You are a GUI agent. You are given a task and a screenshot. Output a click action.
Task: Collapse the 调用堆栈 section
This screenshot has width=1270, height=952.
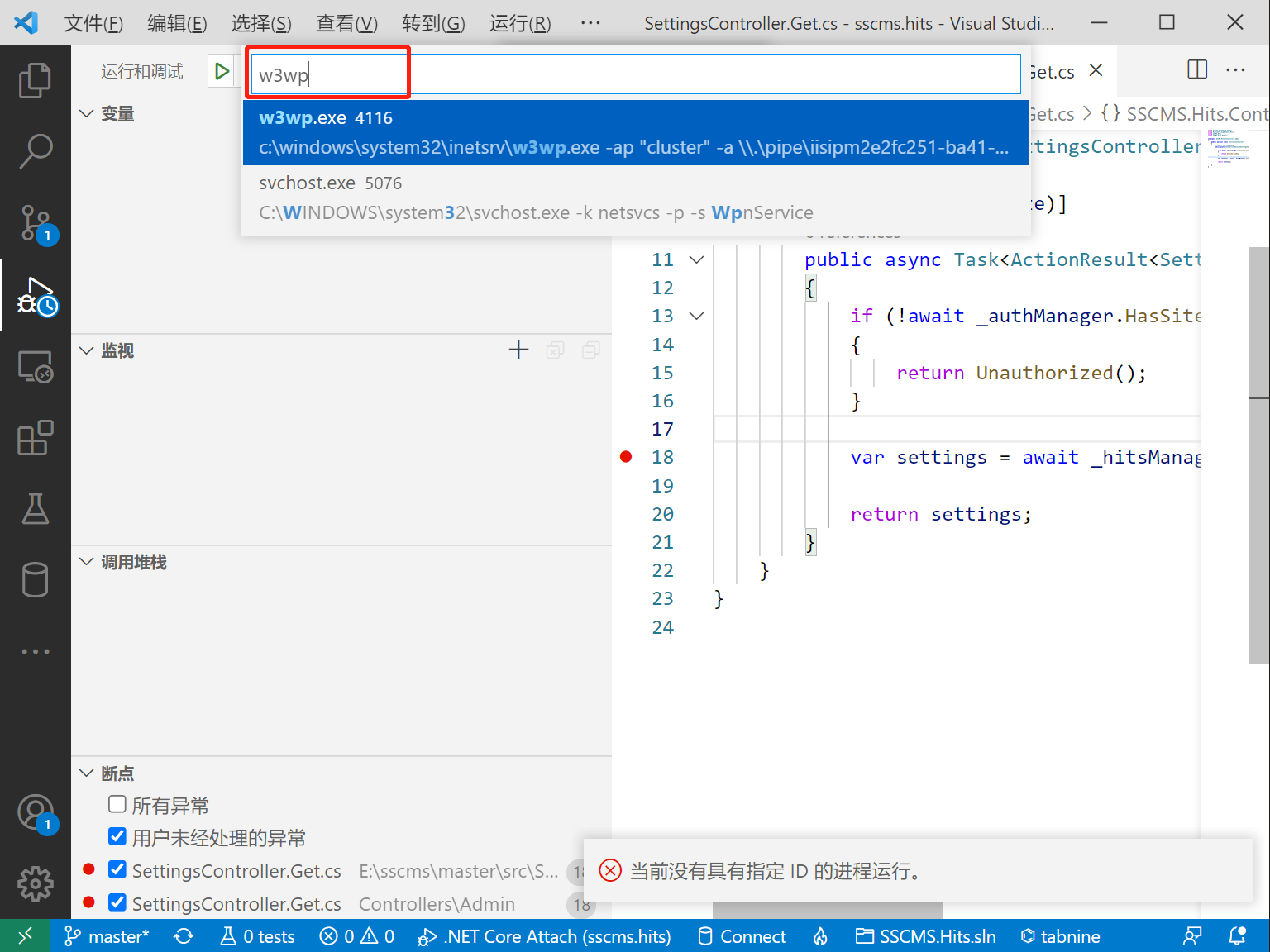point(87,562)
